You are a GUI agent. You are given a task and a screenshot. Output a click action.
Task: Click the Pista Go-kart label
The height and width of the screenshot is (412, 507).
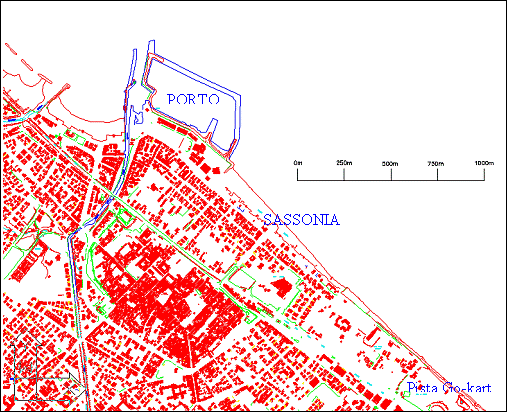coord(449,388)
